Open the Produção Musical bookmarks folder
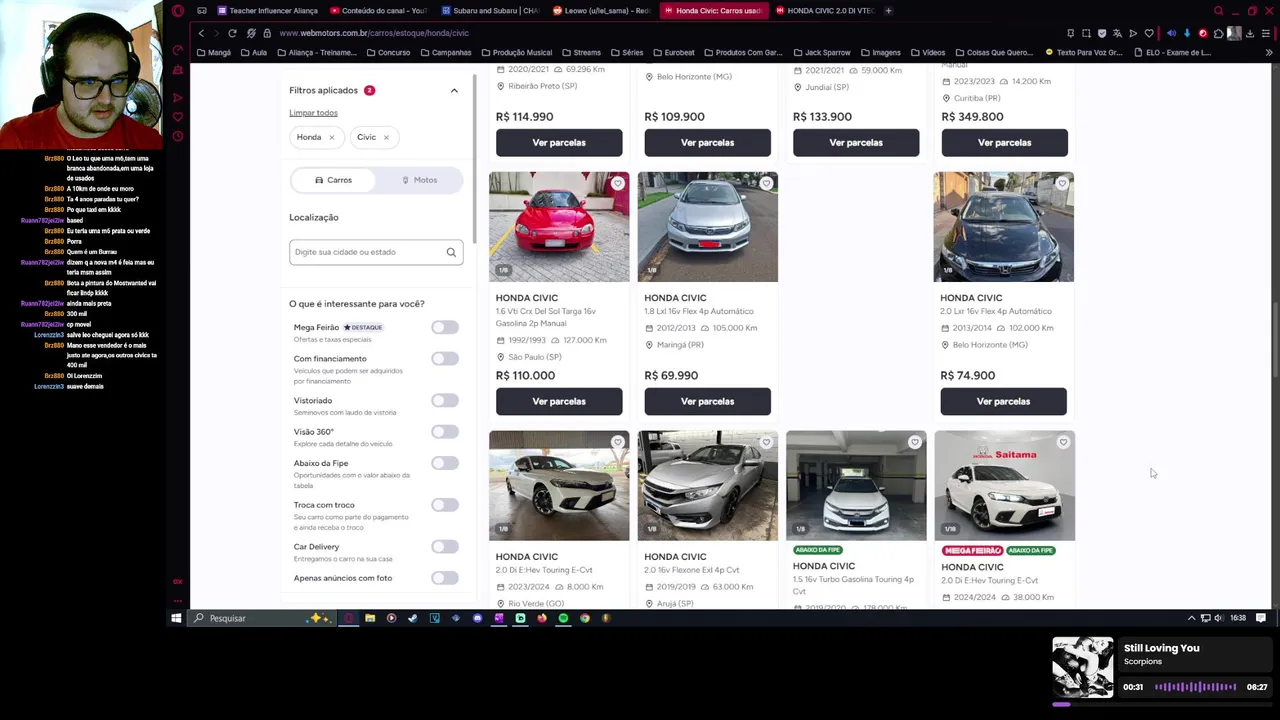 coord(516,52)
